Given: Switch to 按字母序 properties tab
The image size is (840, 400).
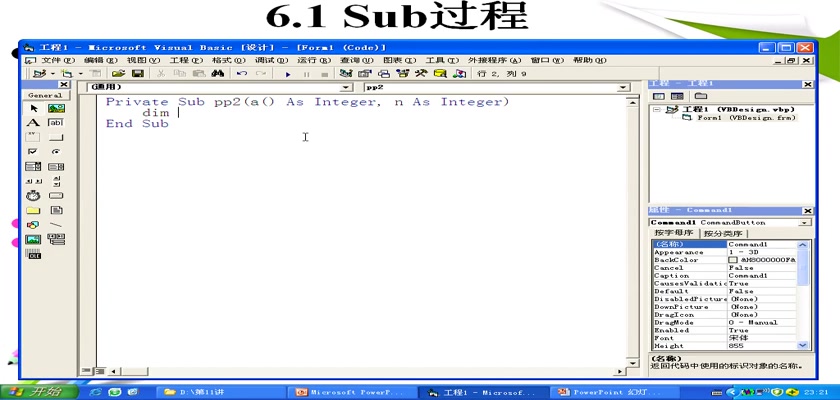Looking at the screenshot, I should coord(673,233).
